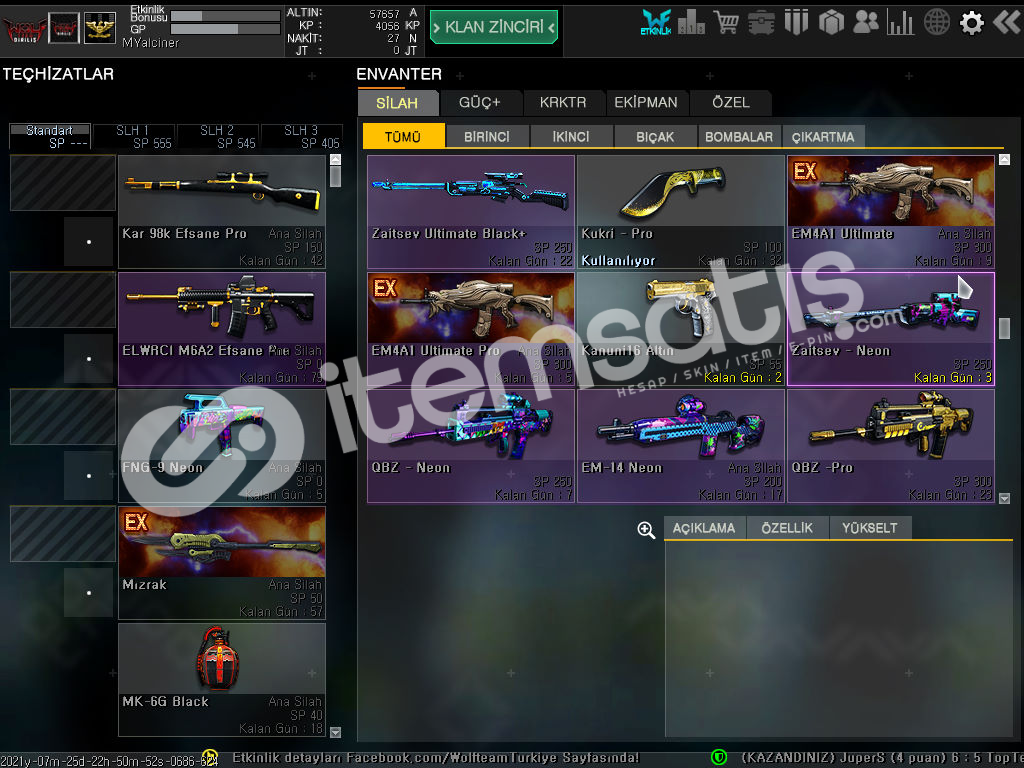Select Kukri - Pro knife item
Screen dimensions: 1024x768
(x=681, y=212)
